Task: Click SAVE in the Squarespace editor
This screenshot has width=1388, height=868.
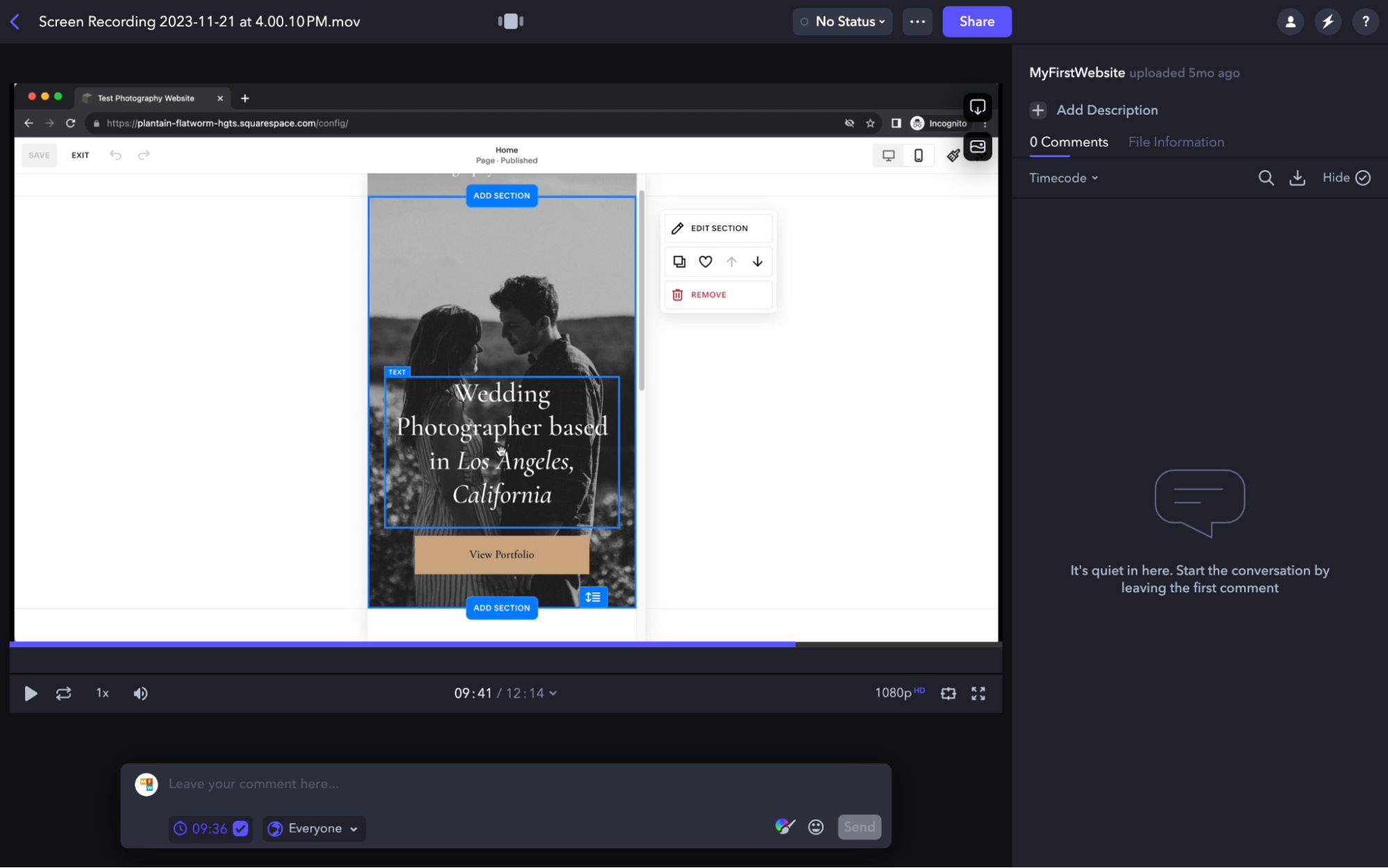Action: 39,155
